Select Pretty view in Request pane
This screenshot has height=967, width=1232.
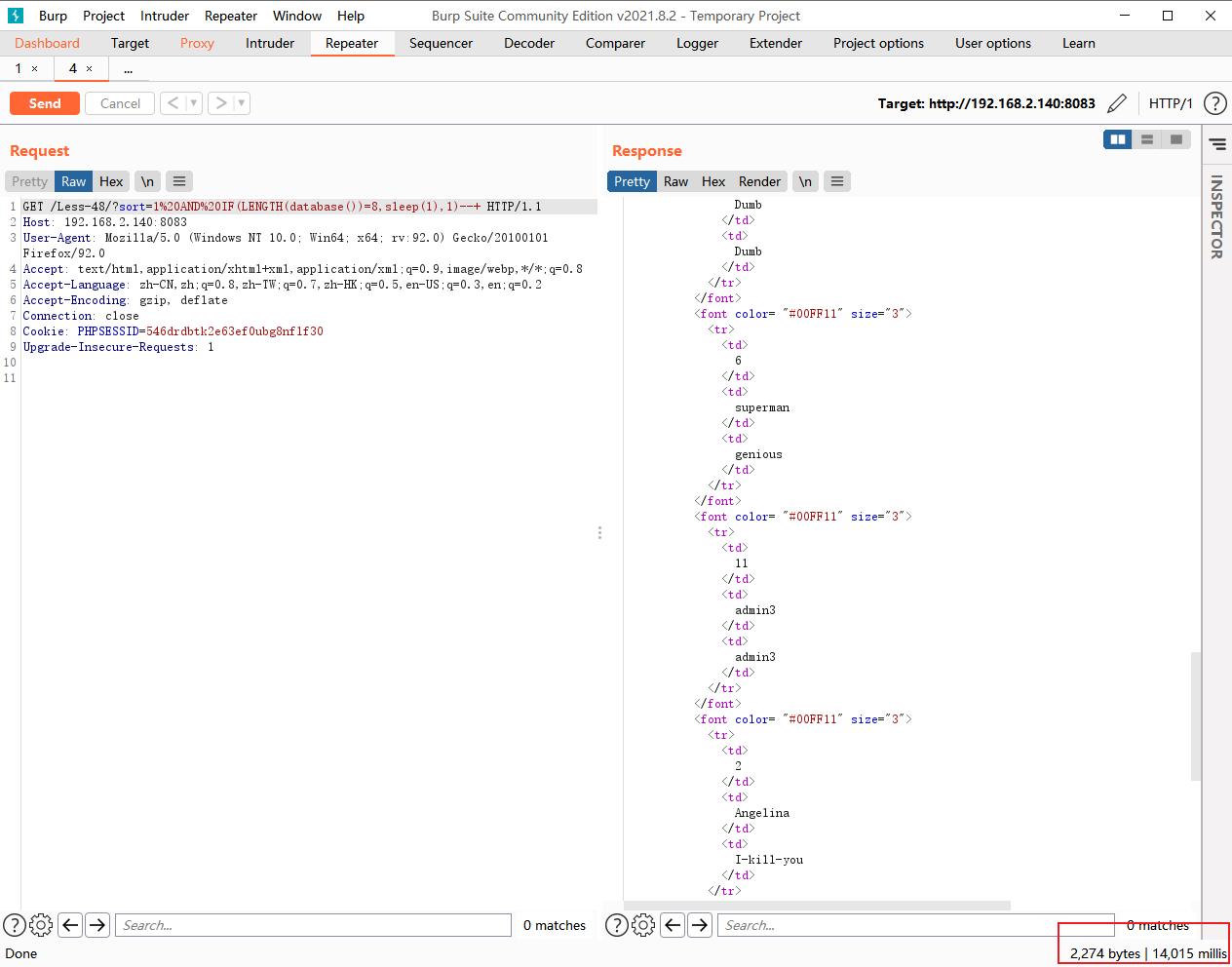click(x=29, y=181)
